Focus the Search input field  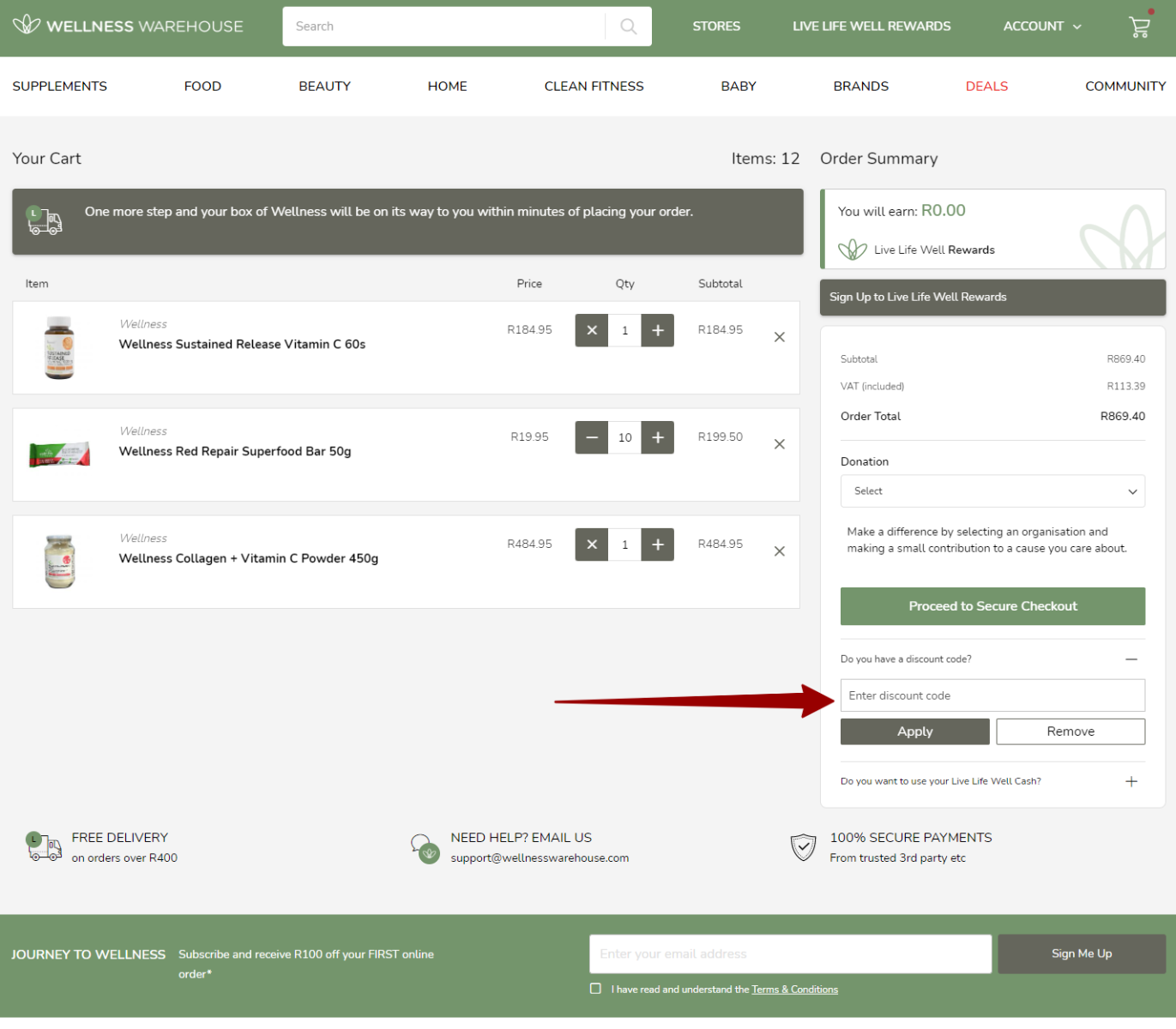[x=444, y=27]
